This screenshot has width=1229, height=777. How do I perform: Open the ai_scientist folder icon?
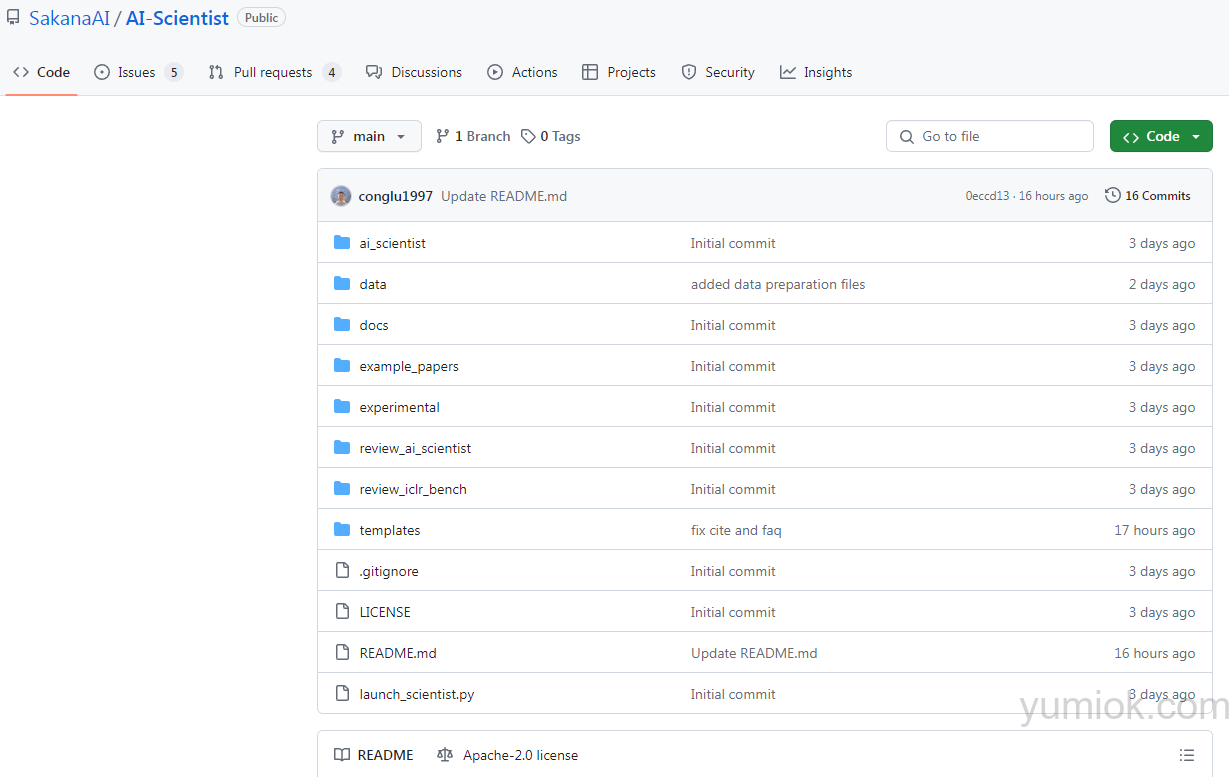click(342, 243)
